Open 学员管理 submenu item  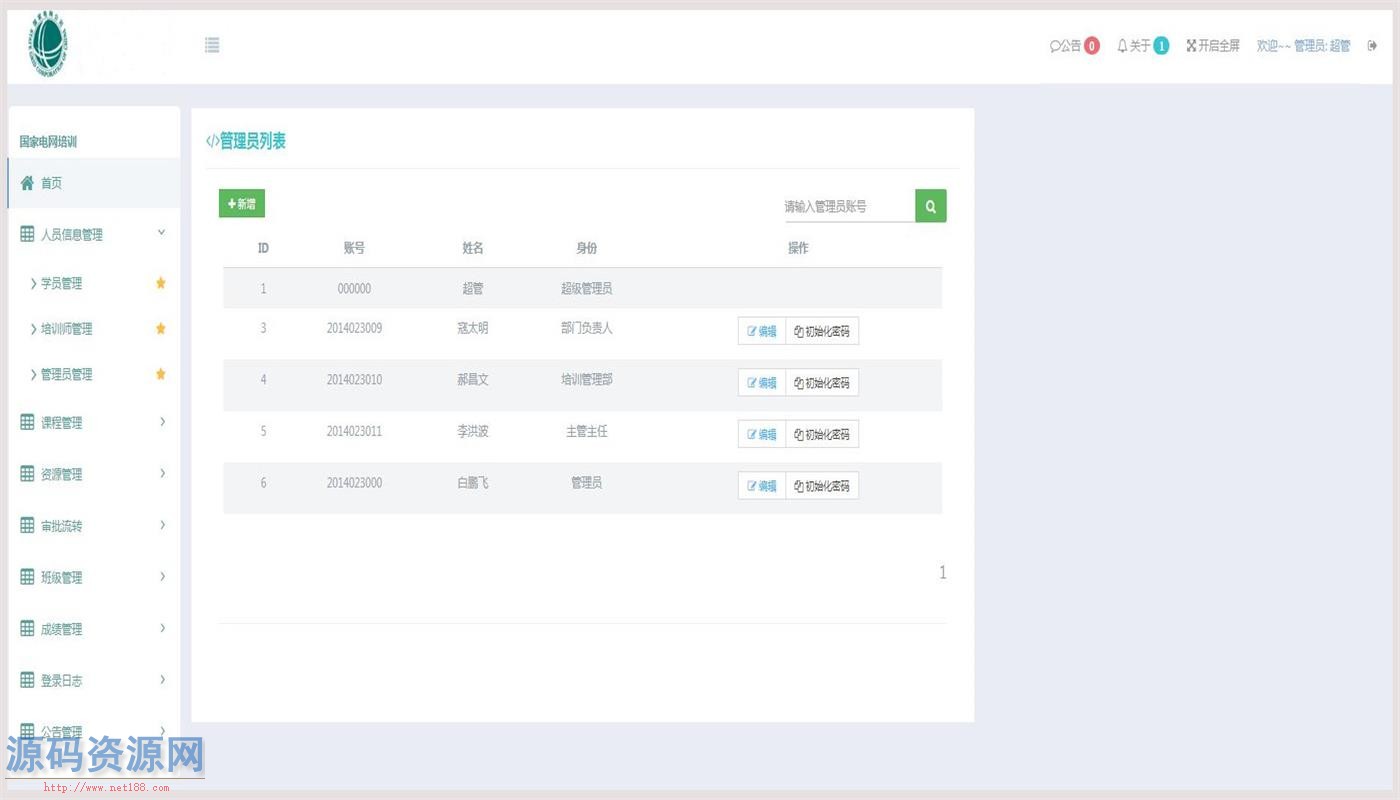pyautogui.click(x=61, y=284)
